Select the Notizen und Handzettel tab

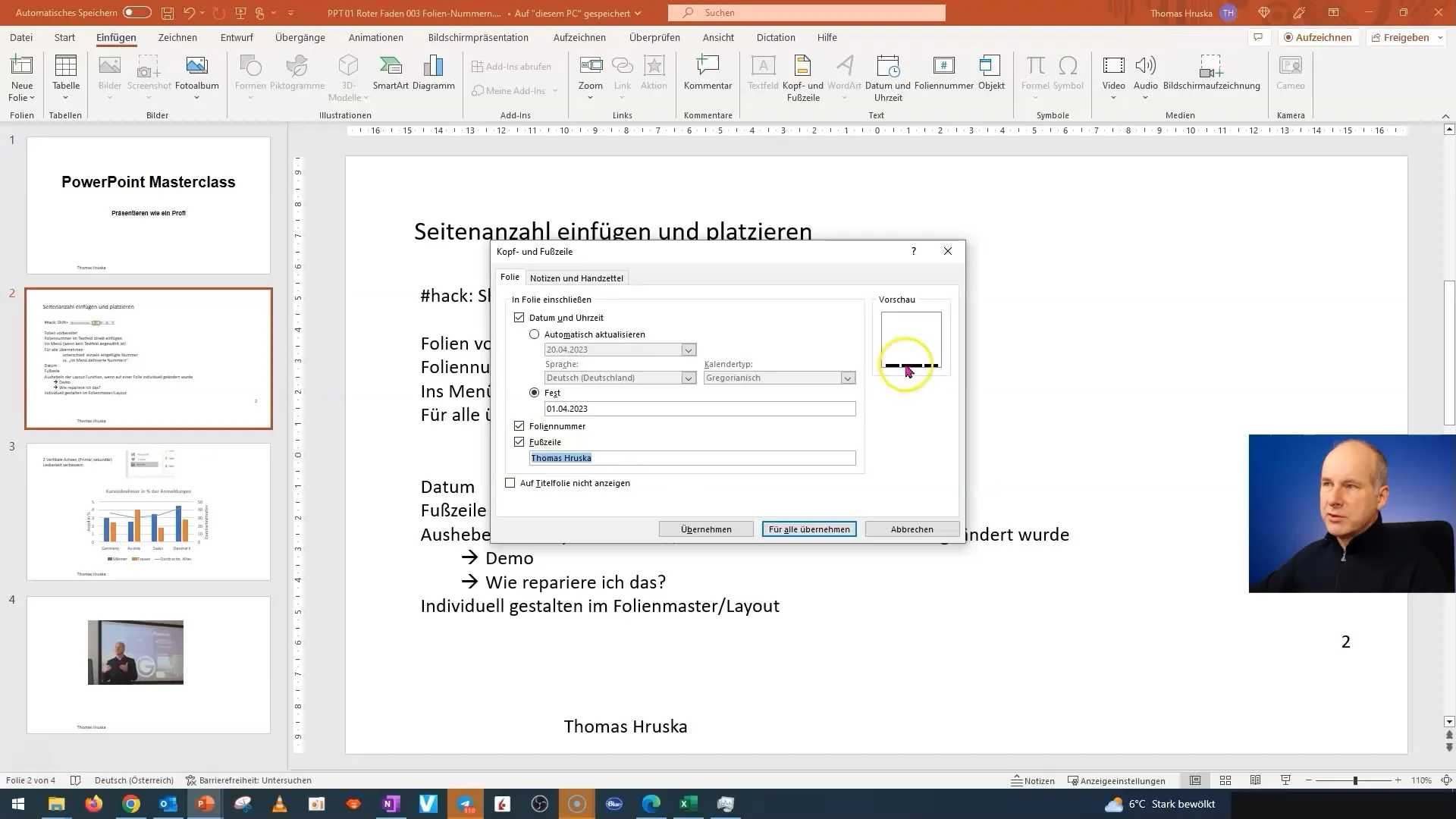(576, 277)
